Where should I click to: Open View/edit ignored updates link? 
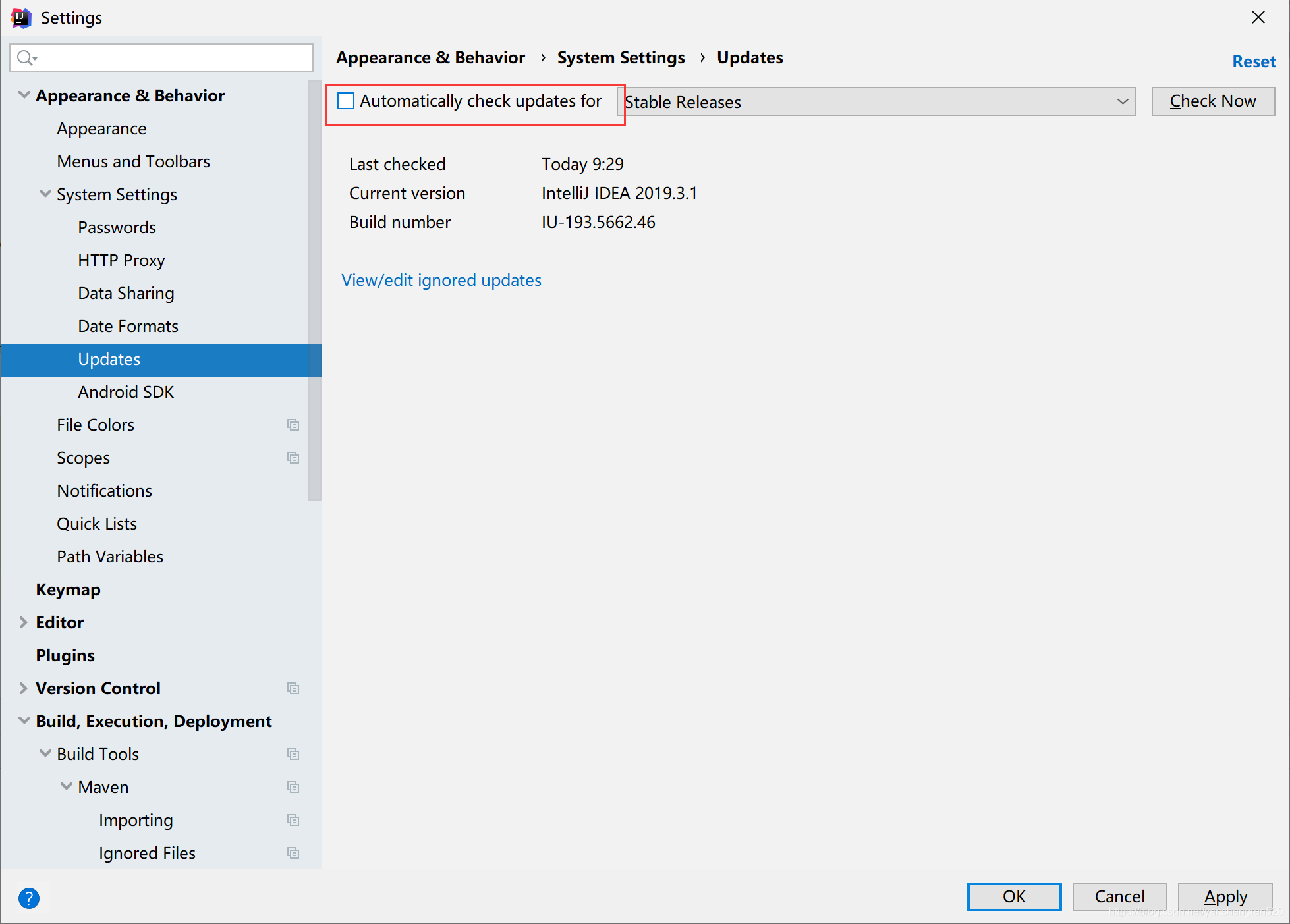pyautogui.click(x=441, y=281)
